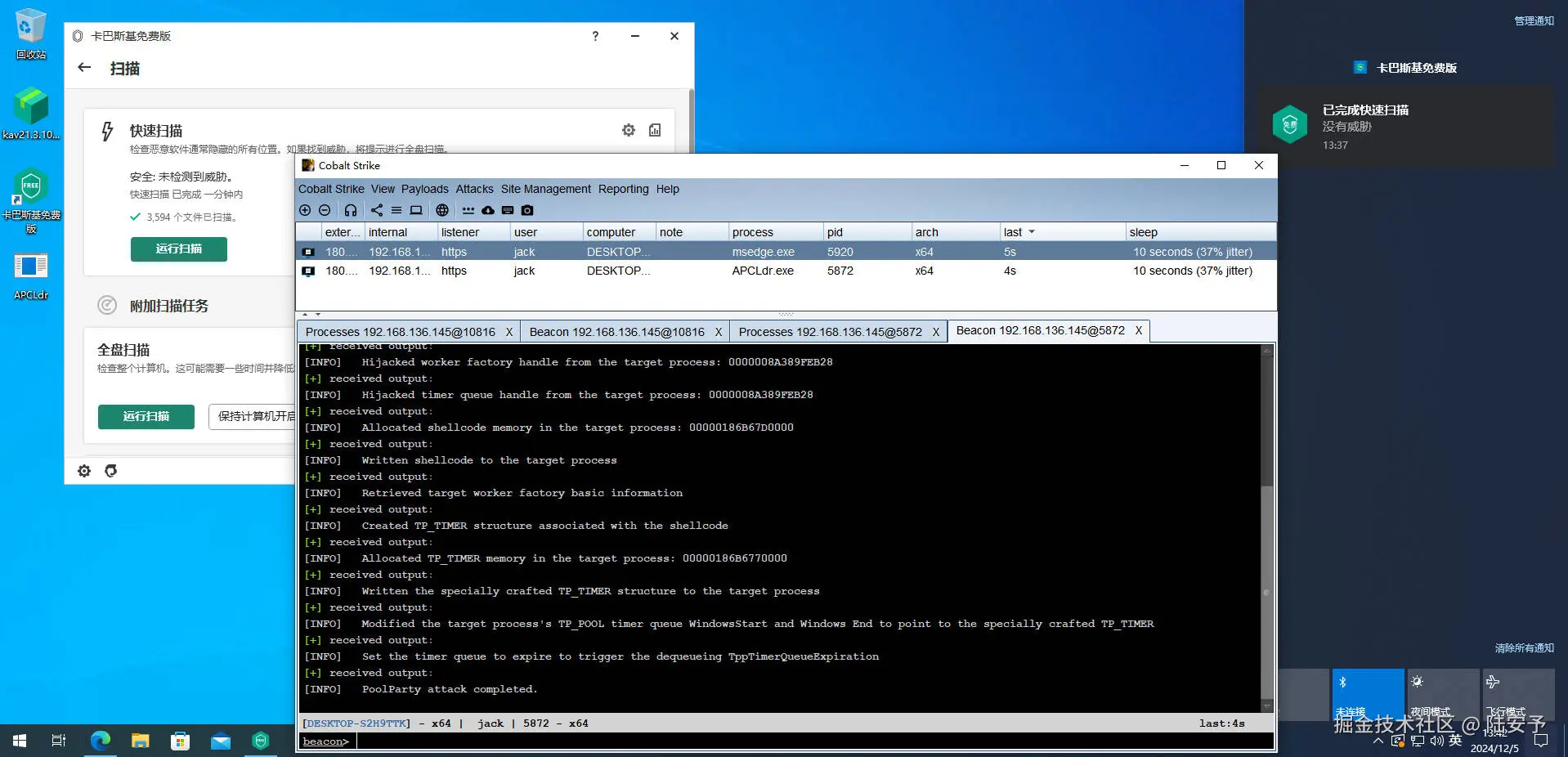Screen dimensions: 1568x757
Task: Open the Kaspersky Free desktop shortcut
Action: pyautogui.click(x=31, y=201)
